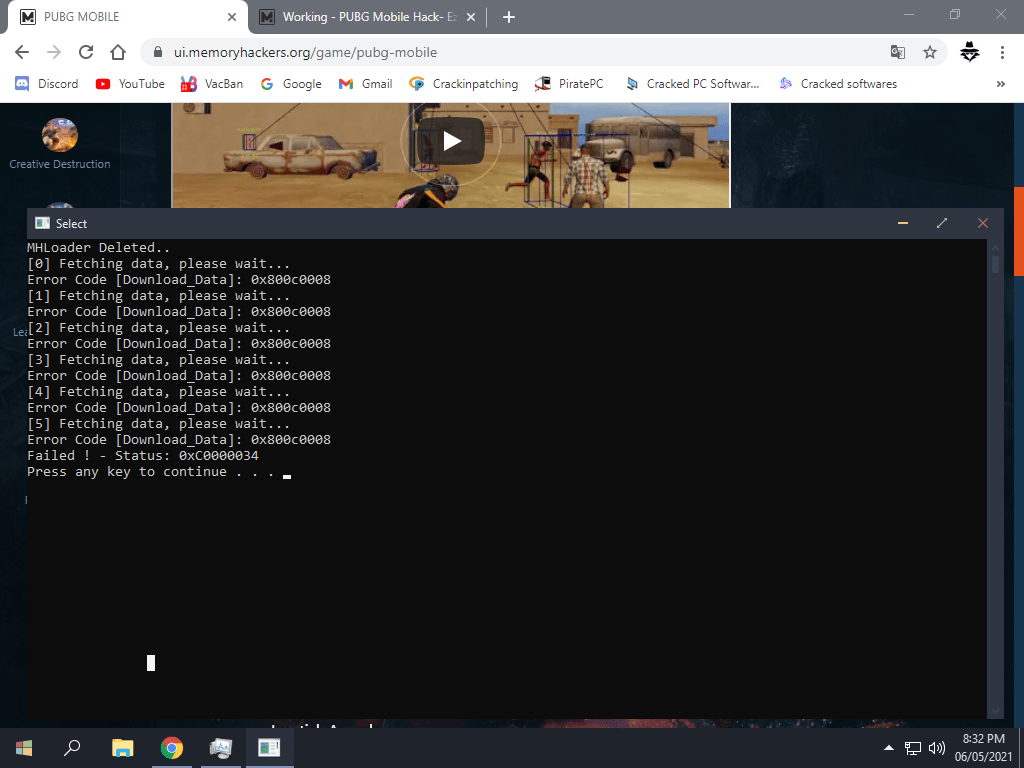1024x768 pixels.
Task: Select Creative Destruction game in sidebar
Action: click(59, 135)
